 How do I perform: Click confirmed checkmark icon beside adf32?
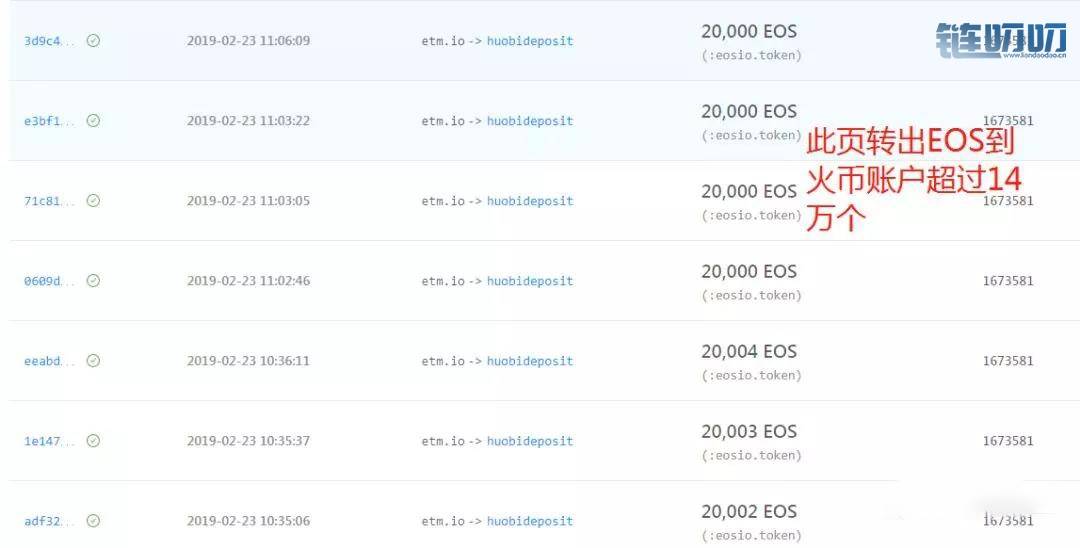click(93, 520)
